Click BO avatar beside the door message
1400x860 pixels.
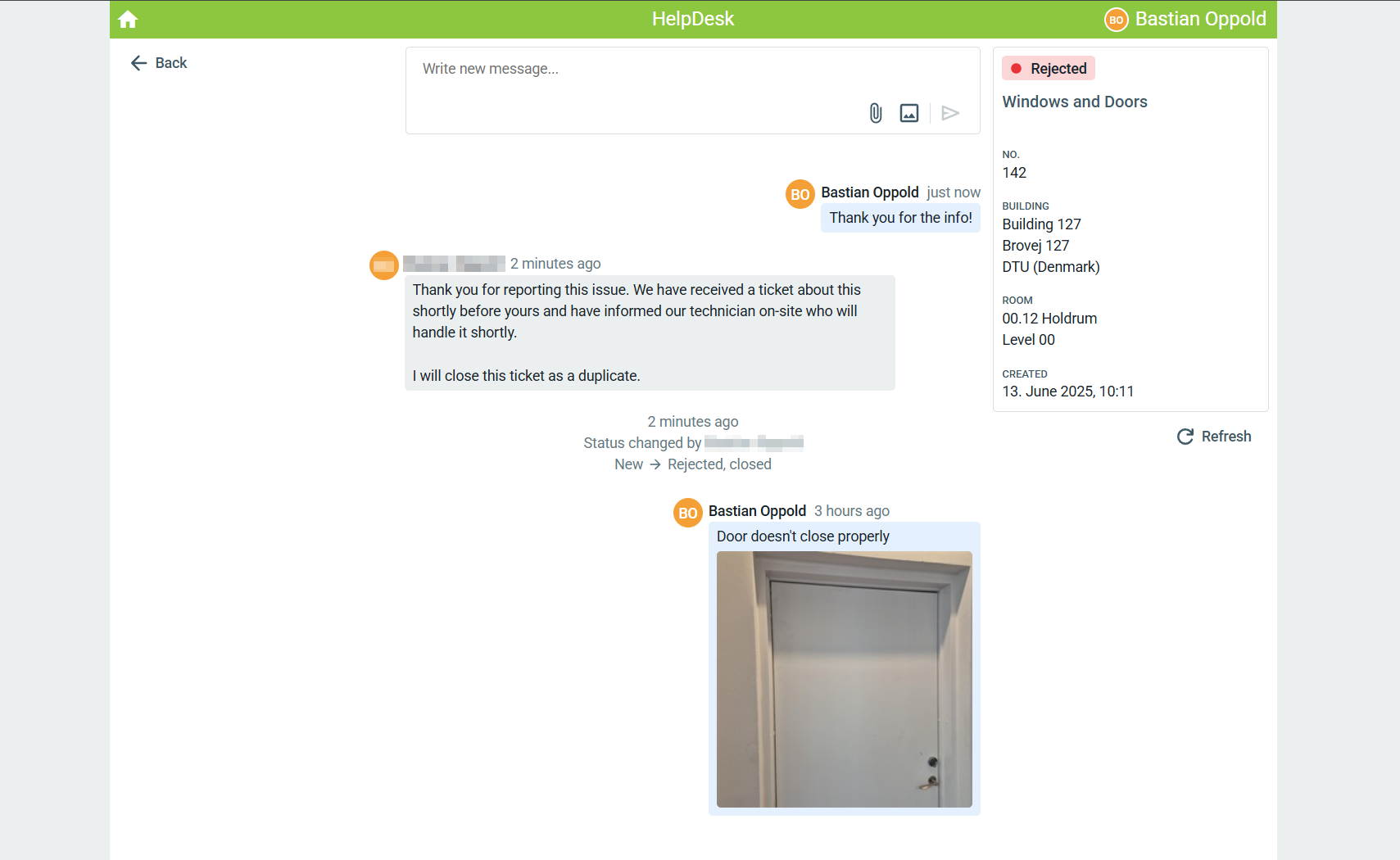(x=688, y=513)
